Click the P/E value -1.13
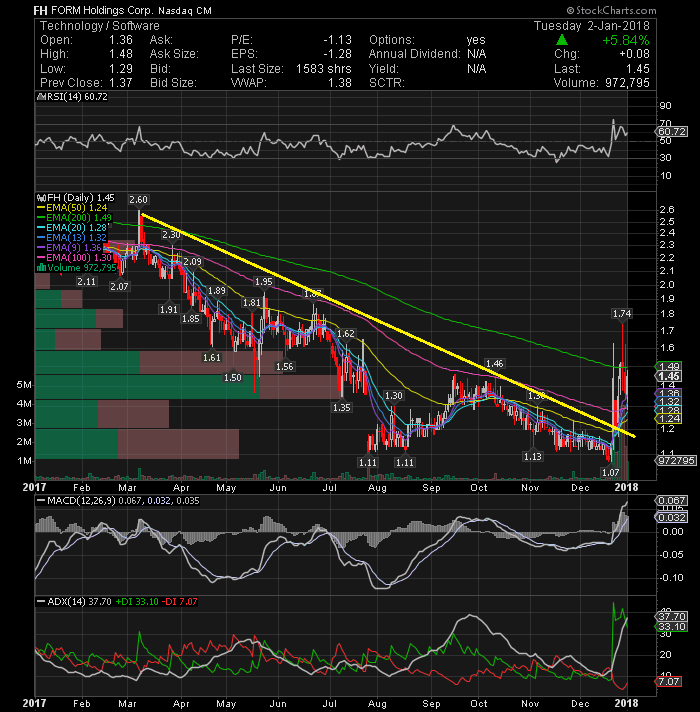 pos(337,40)
